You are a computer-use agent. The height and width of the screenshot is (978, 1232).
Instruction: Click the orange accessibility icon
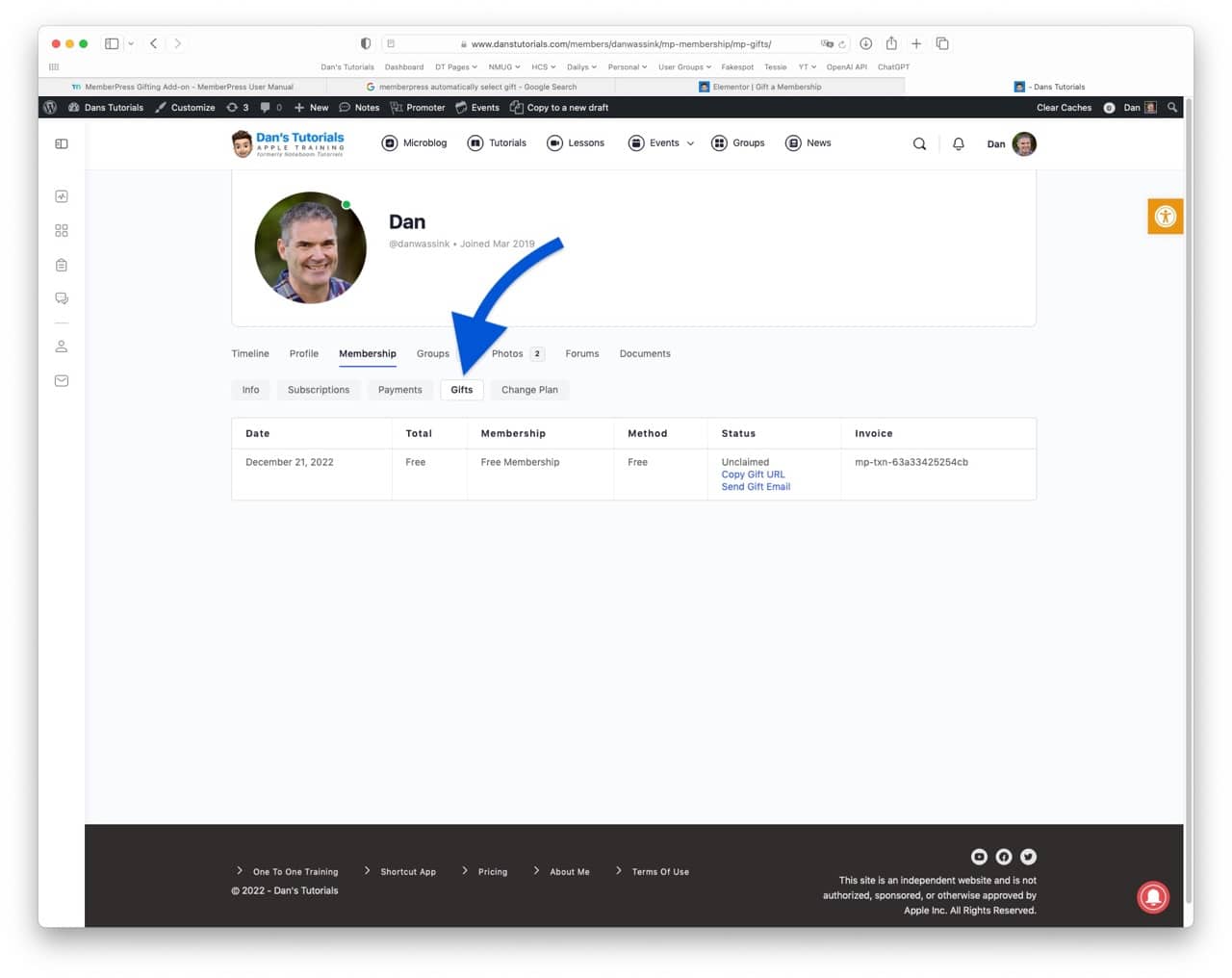click(1165, 217)
